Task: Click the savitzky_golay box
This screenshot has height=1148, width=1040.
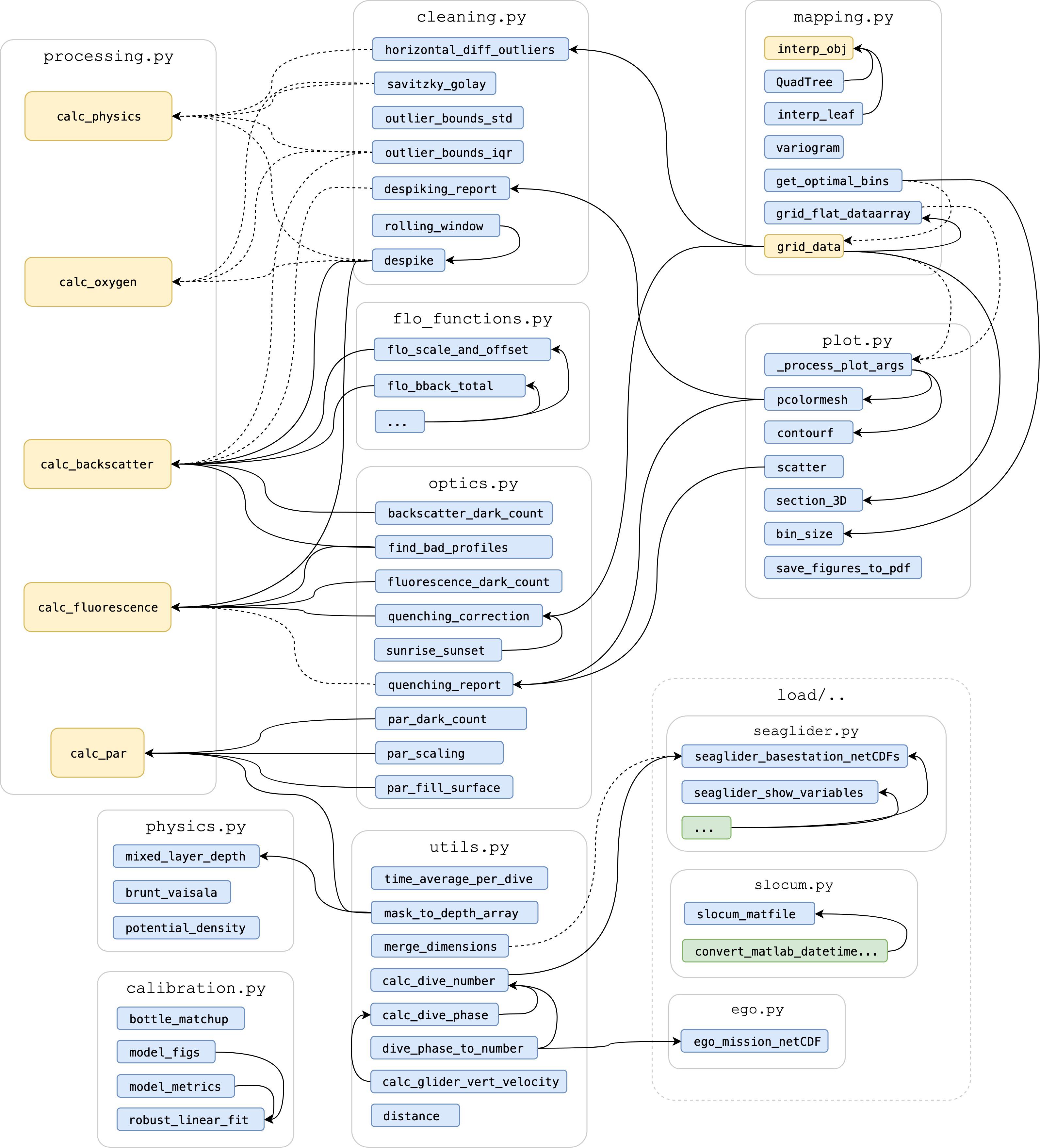Action: click(435, 84)
